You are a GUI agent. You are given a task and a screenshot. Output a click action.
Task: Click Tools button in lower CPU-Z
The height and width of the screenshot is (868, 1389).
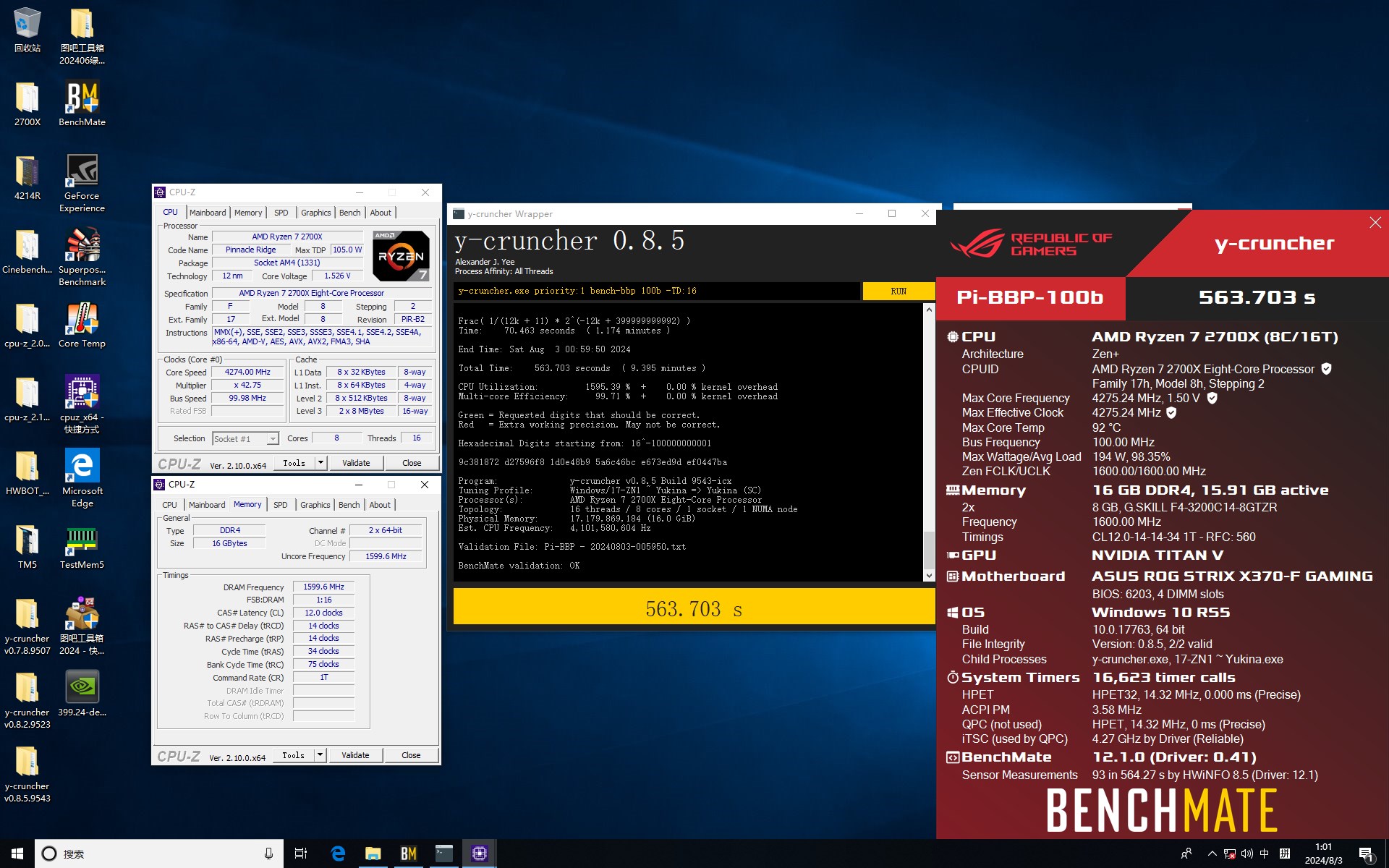[x=293, y=755]
